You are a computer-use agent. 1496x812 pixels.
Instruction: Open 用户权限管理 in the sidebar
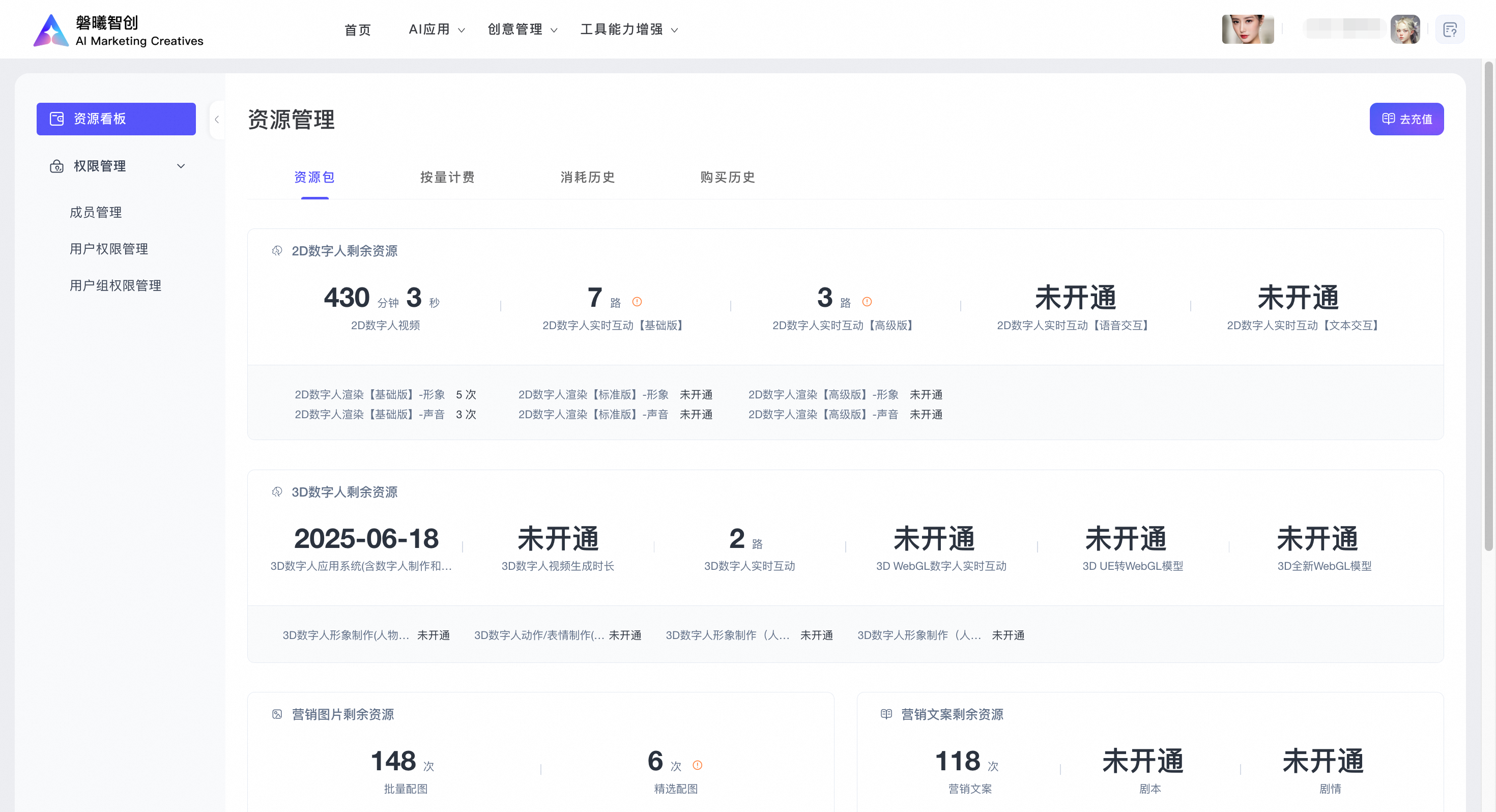point(109,249)
